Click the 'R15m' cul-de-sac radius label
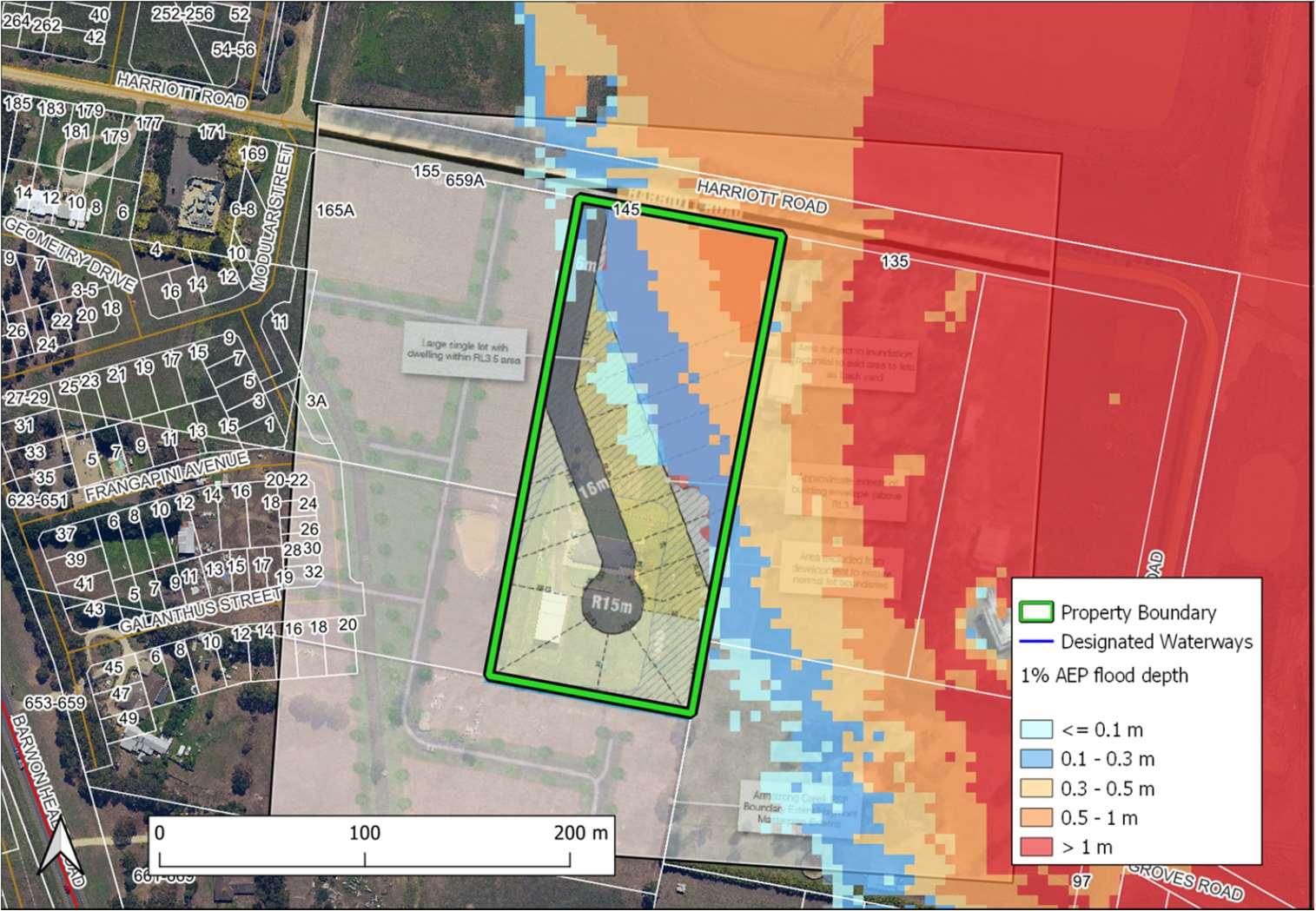This screenshot has height=911, width=1316. (x=612, y=604)
